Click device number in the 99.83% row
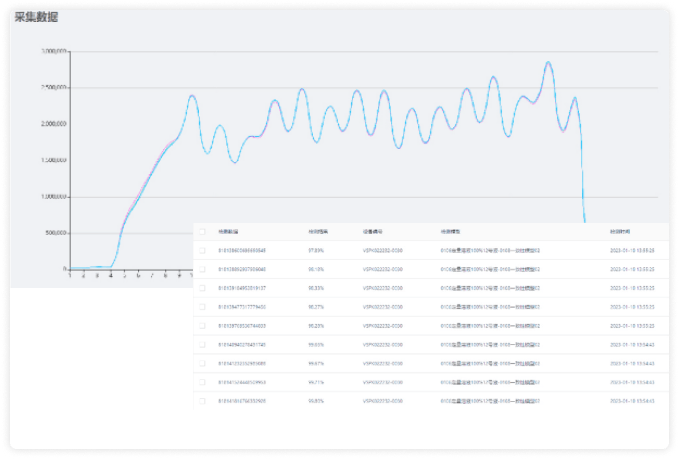The width and height of the screenshot is (679, 459). [382, 401]
